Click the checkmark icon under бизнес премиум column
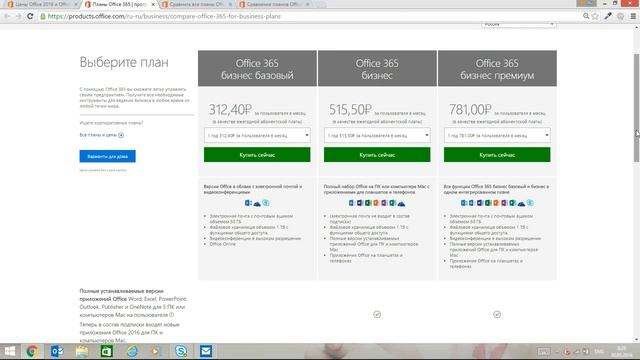 [x=497, y=314]
